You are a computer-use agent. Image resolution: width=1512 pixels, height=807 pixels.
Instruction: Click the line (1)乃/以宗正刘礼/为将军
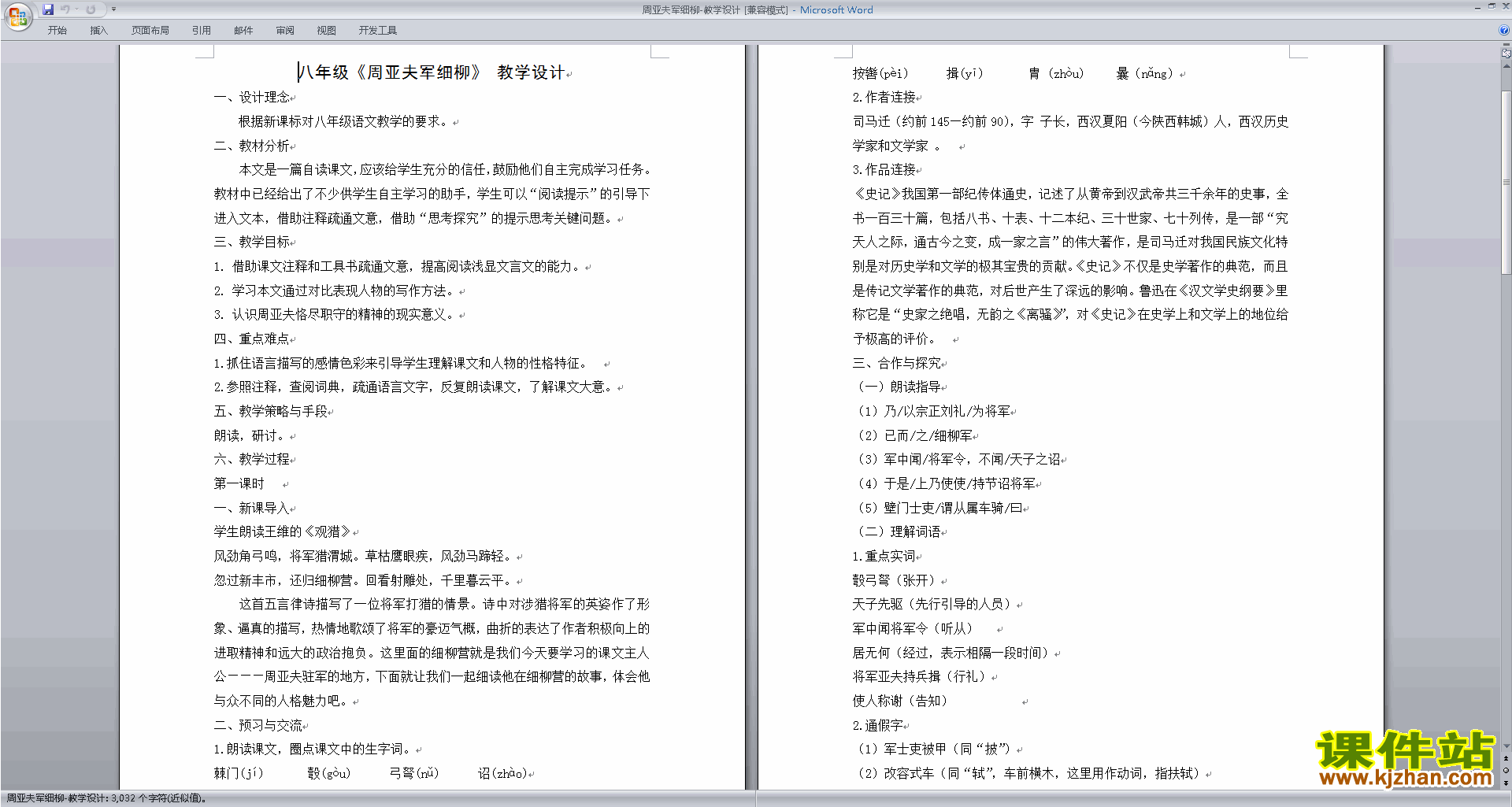[934, 411]
